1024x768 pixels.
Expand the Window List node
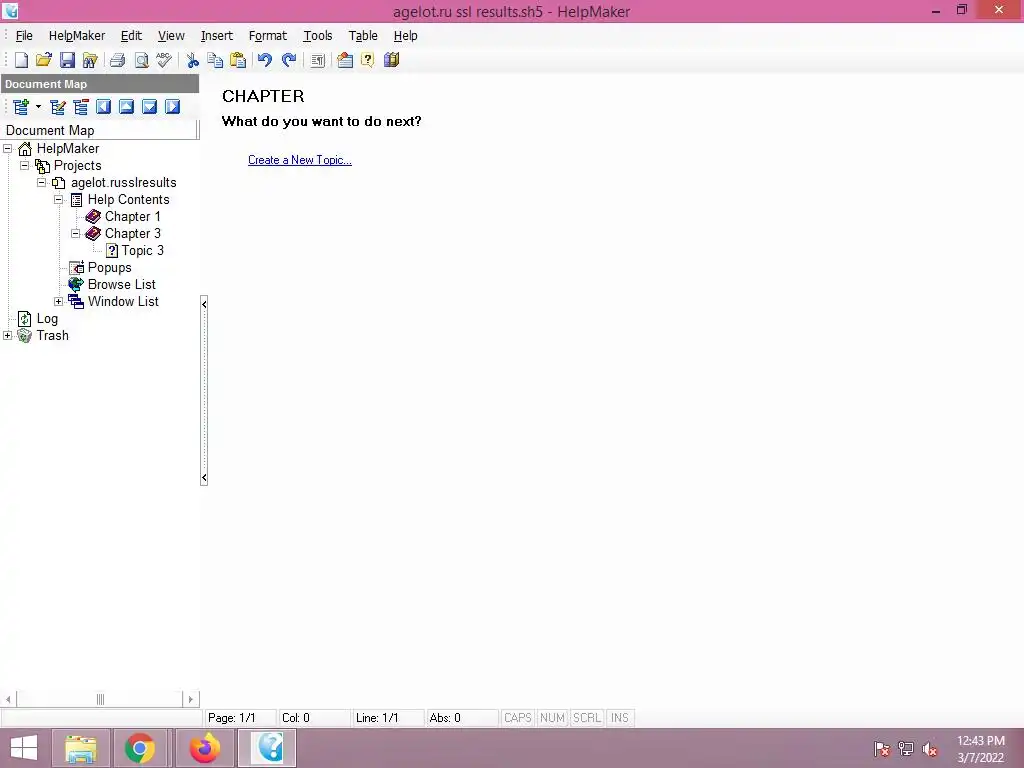pos(58,301)
